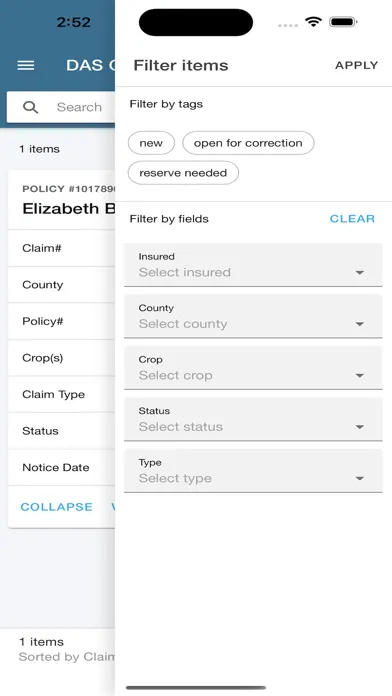Clear the field filters
This screenshot has width=392, height=696.
click(352, 218)
